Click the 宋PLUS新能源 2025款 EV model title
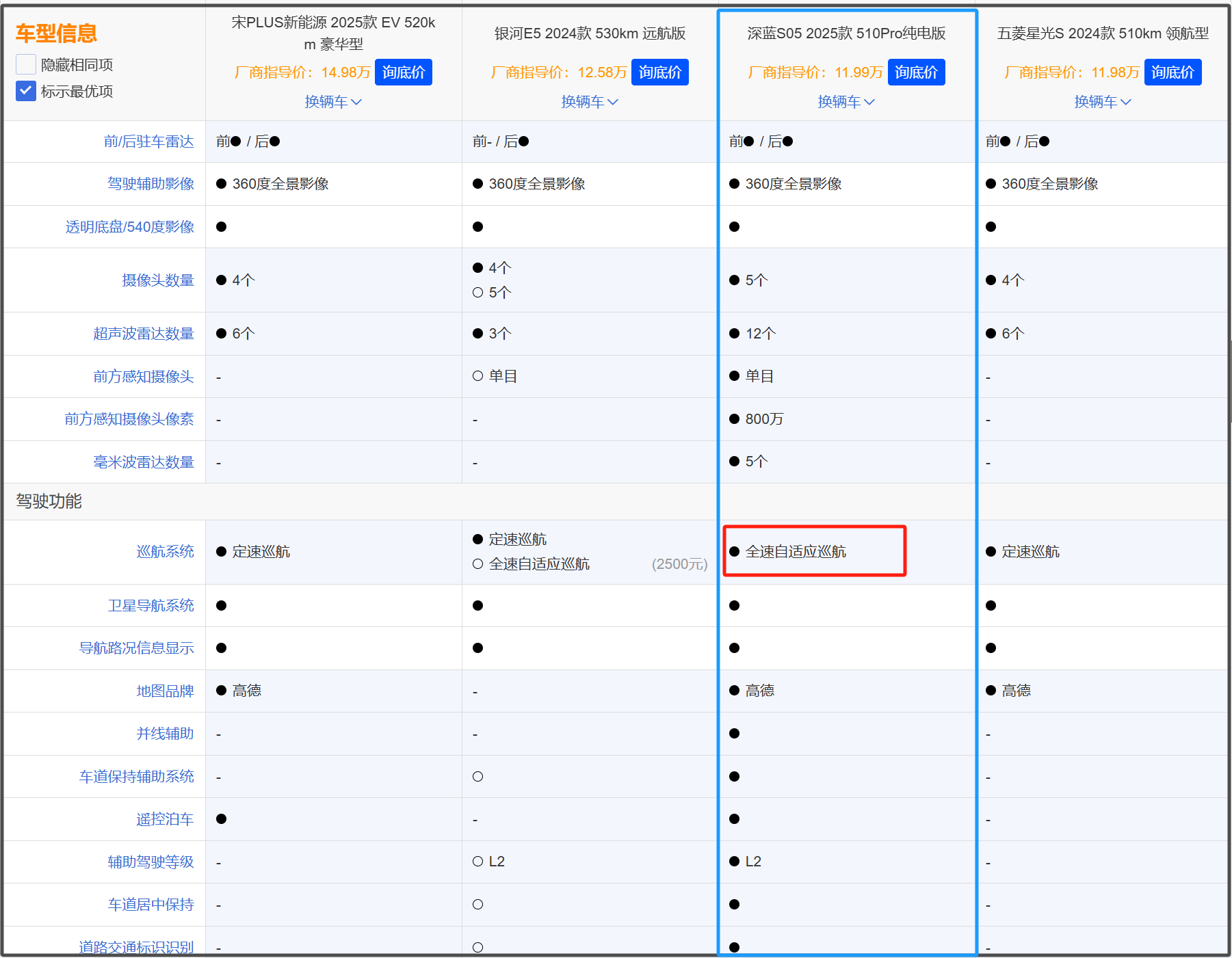1232x958 pixels. click(x=333, y=34)
